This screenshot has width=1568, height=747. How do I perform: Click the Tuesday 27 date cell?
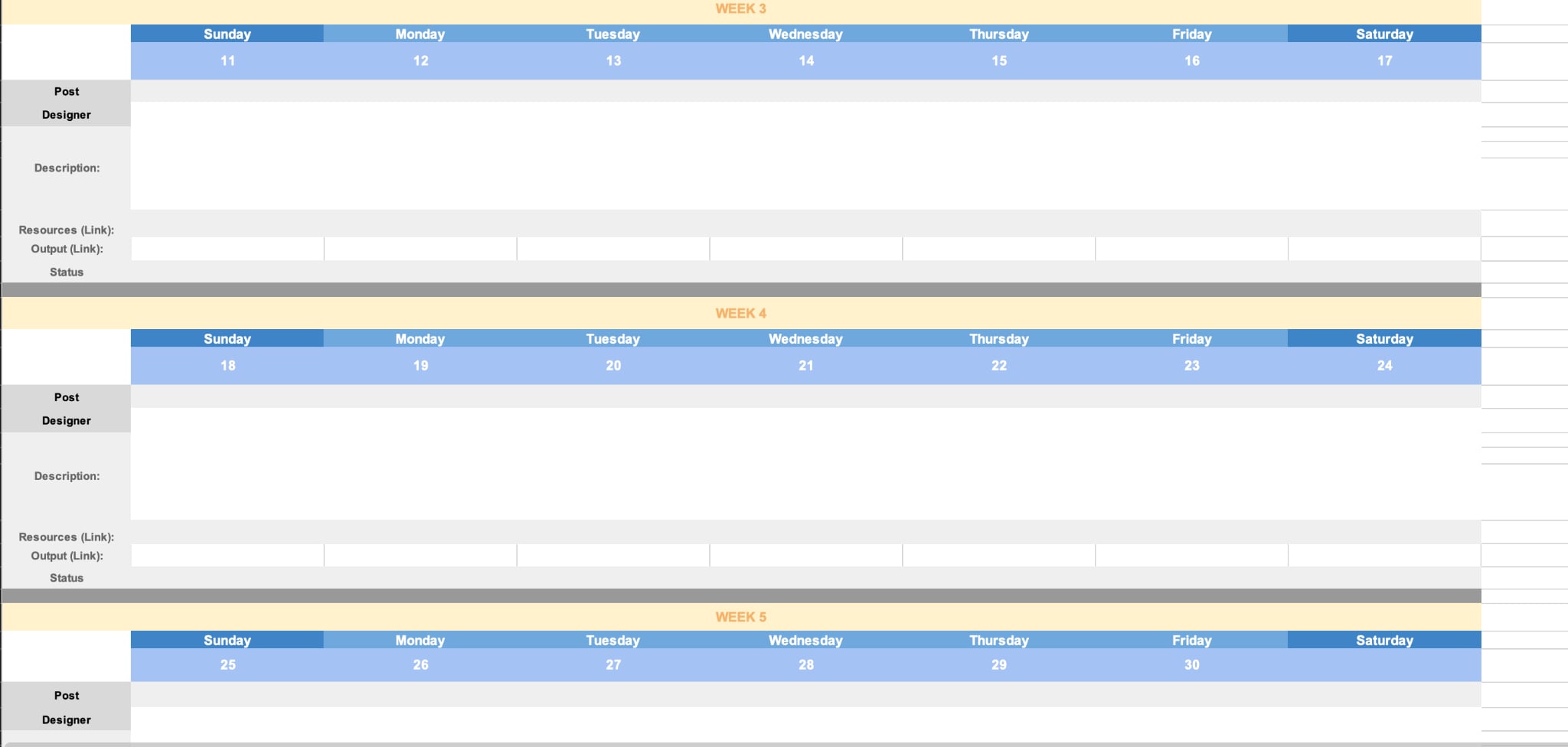coord(613,665)
